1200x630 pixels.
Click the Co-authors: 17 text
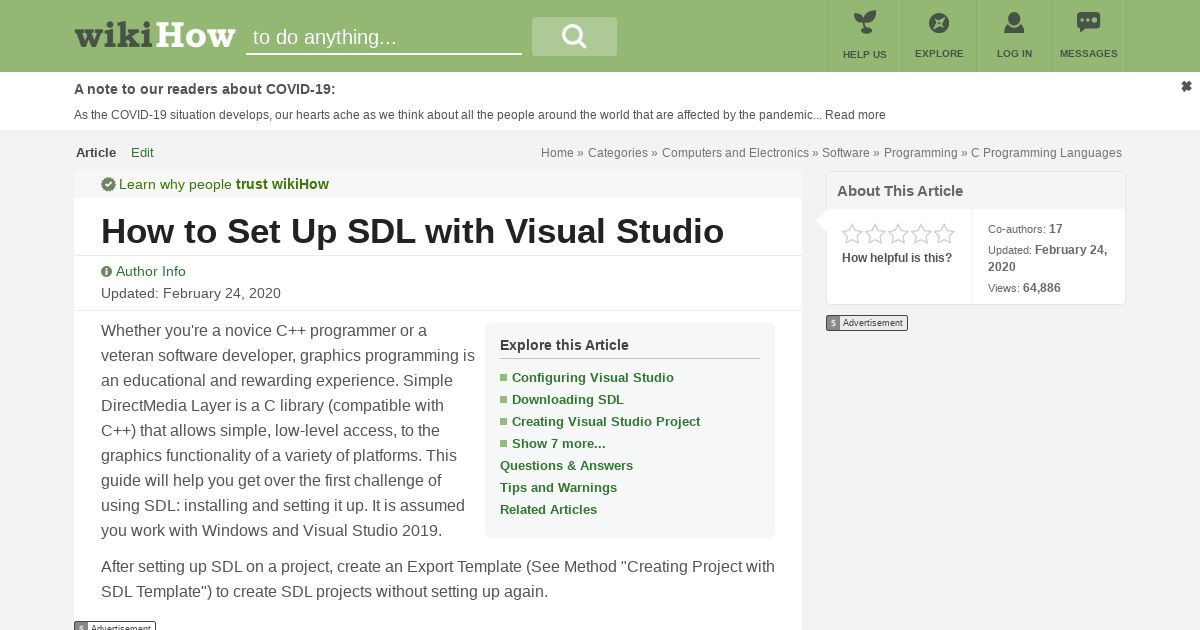(1025, 229)
